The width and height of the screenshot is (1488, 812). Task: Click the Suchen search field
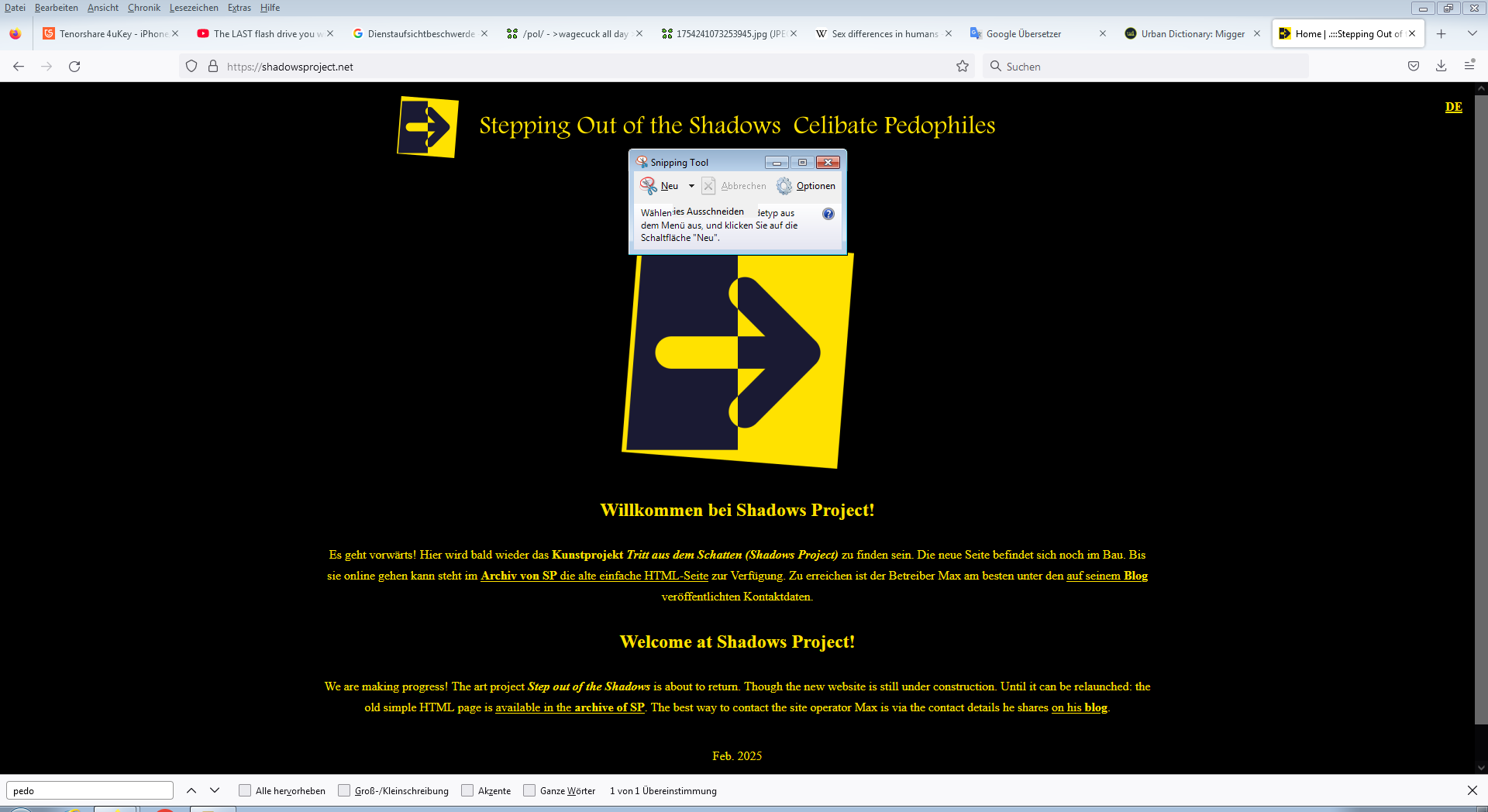pos(1145,67)
